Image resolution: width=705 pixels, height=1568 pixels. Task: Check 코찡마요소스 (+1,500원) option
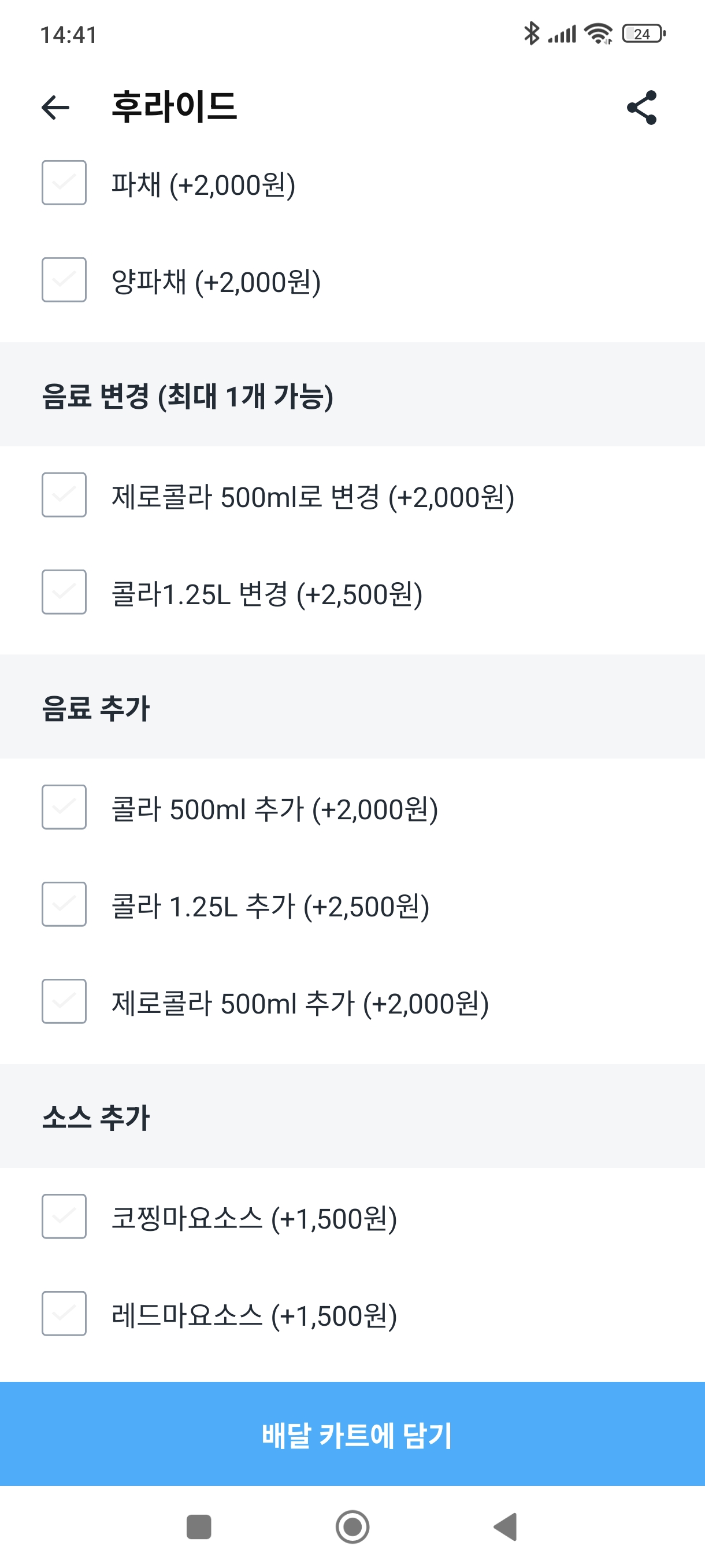[x=64, y=1216]
